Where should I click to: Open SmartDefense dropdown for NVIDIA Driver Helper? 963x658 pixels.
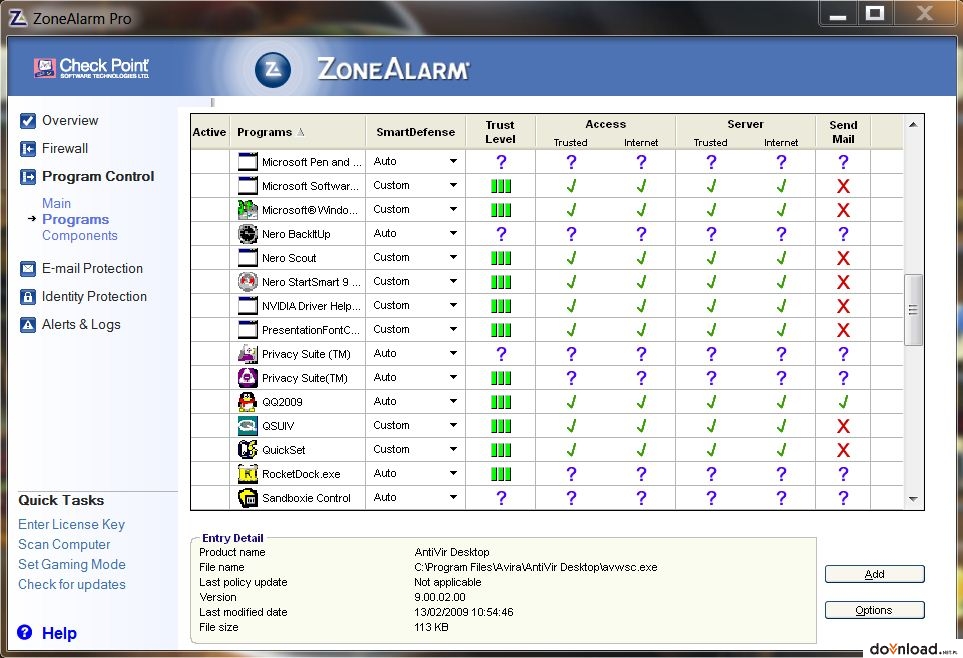pos(453,305)
